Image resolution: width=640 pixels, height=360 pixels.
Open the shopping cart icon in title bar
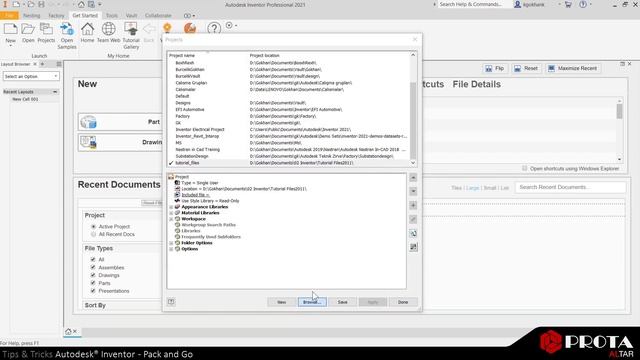click(x=568, y=4)
